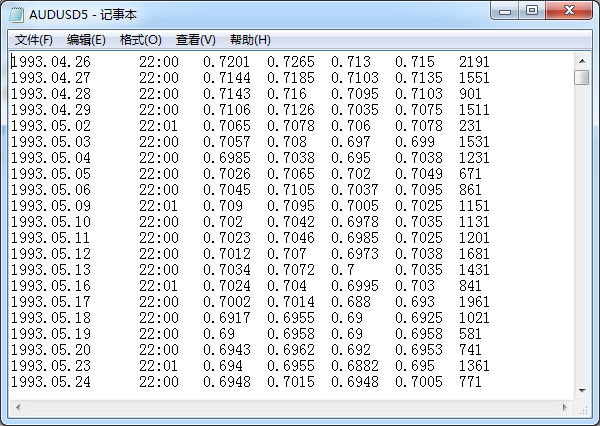Click the date 1993.05.03

coord(51,142)
